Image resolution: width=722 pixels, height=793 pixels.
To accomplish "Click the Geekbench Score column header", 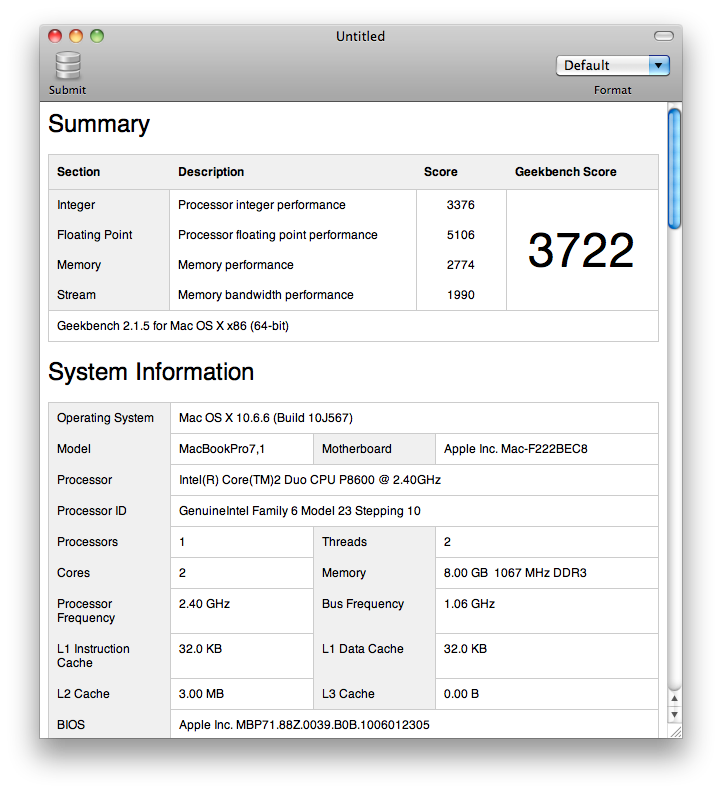I will coord(566,172).
